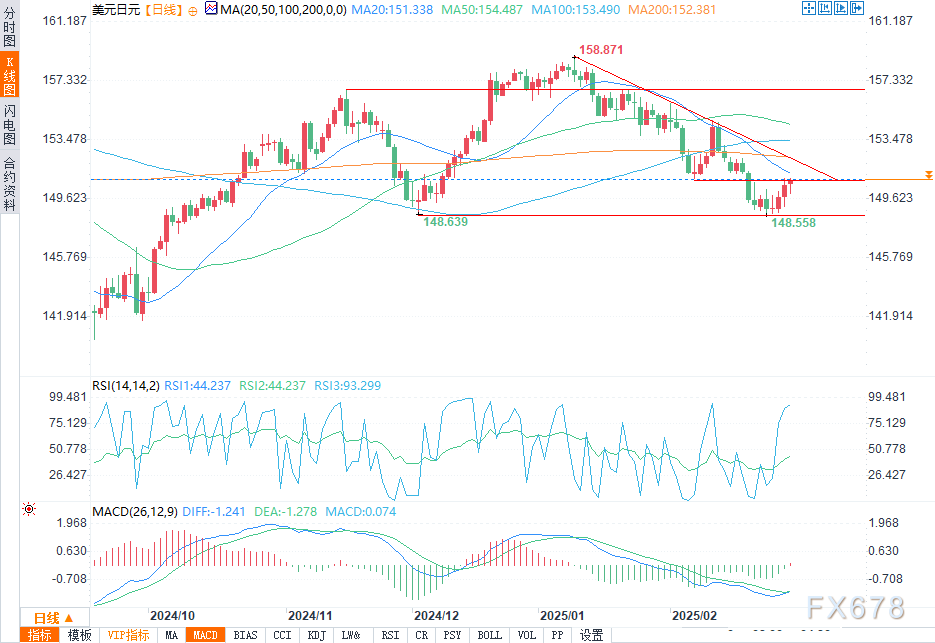Expand the 日线 period selector
The height and width of the screenshot is (643, 935).
54,618
